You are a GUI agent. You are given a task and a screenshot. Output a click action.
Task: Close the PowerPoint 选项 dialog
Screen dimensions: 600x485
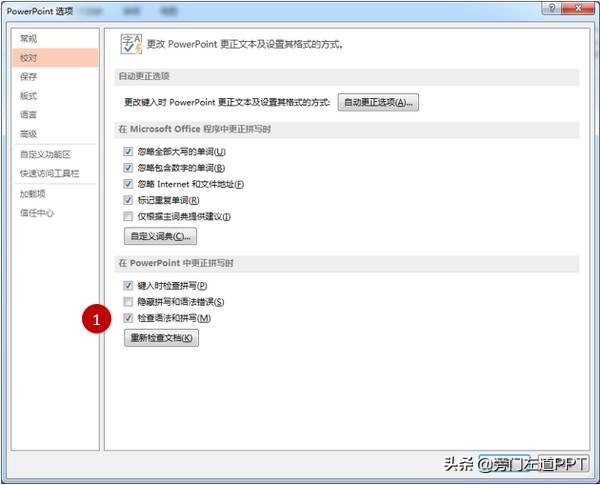coord(578,8)
